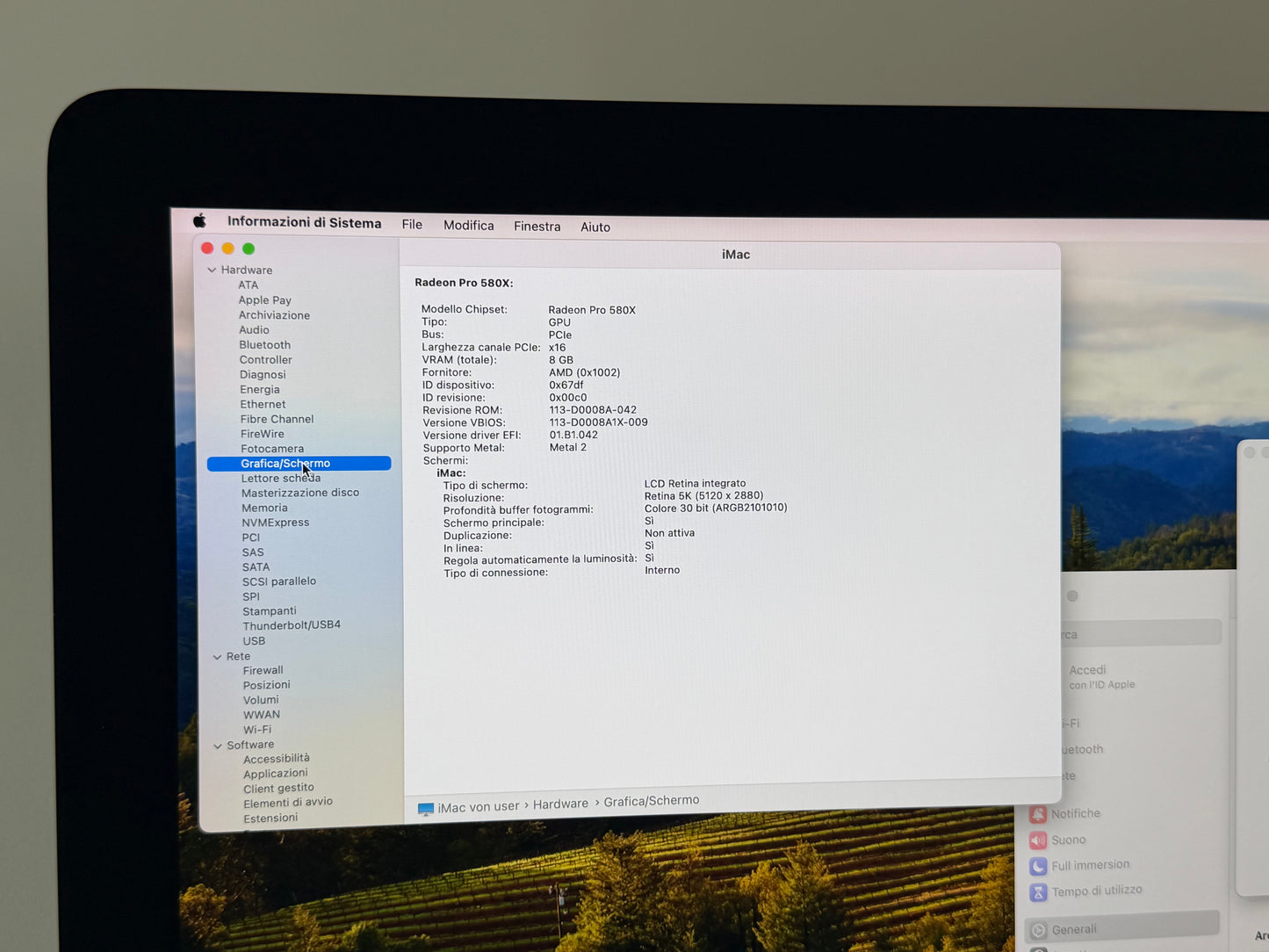Image resolution: width=1269 pixels, height=952 pixels.
Task: Open Notifiche icon in System Settings window
Action: pos(1038,815)
